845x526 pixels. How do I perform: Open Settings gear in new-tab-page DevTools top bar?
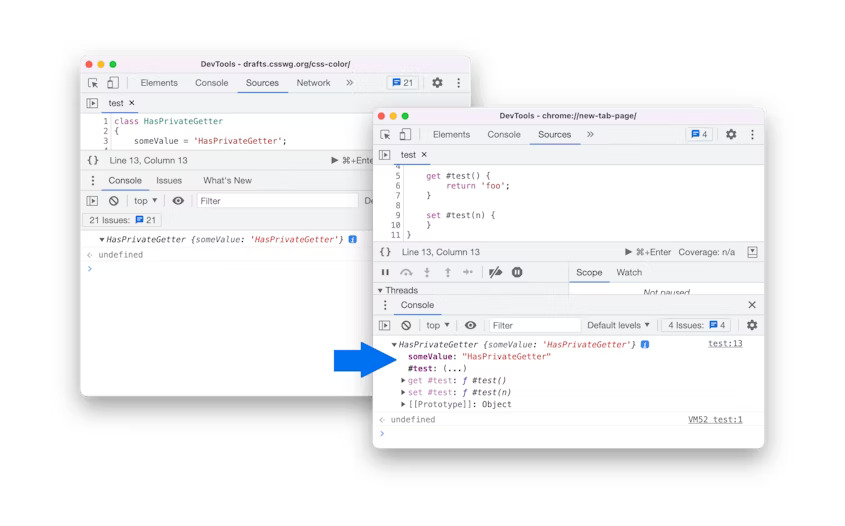[731, 134]
